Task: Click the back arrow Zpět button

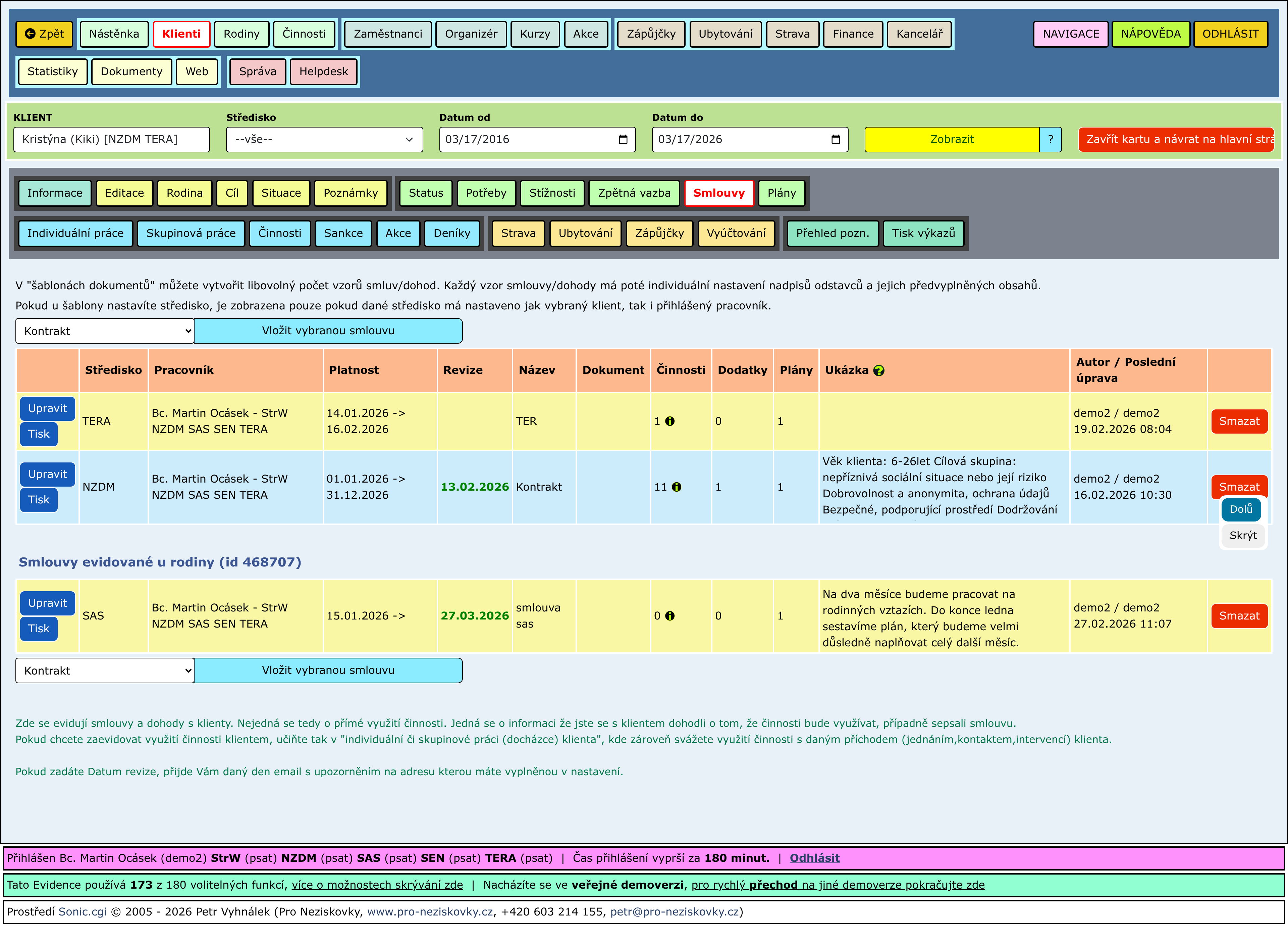Action: coord(44,34)
